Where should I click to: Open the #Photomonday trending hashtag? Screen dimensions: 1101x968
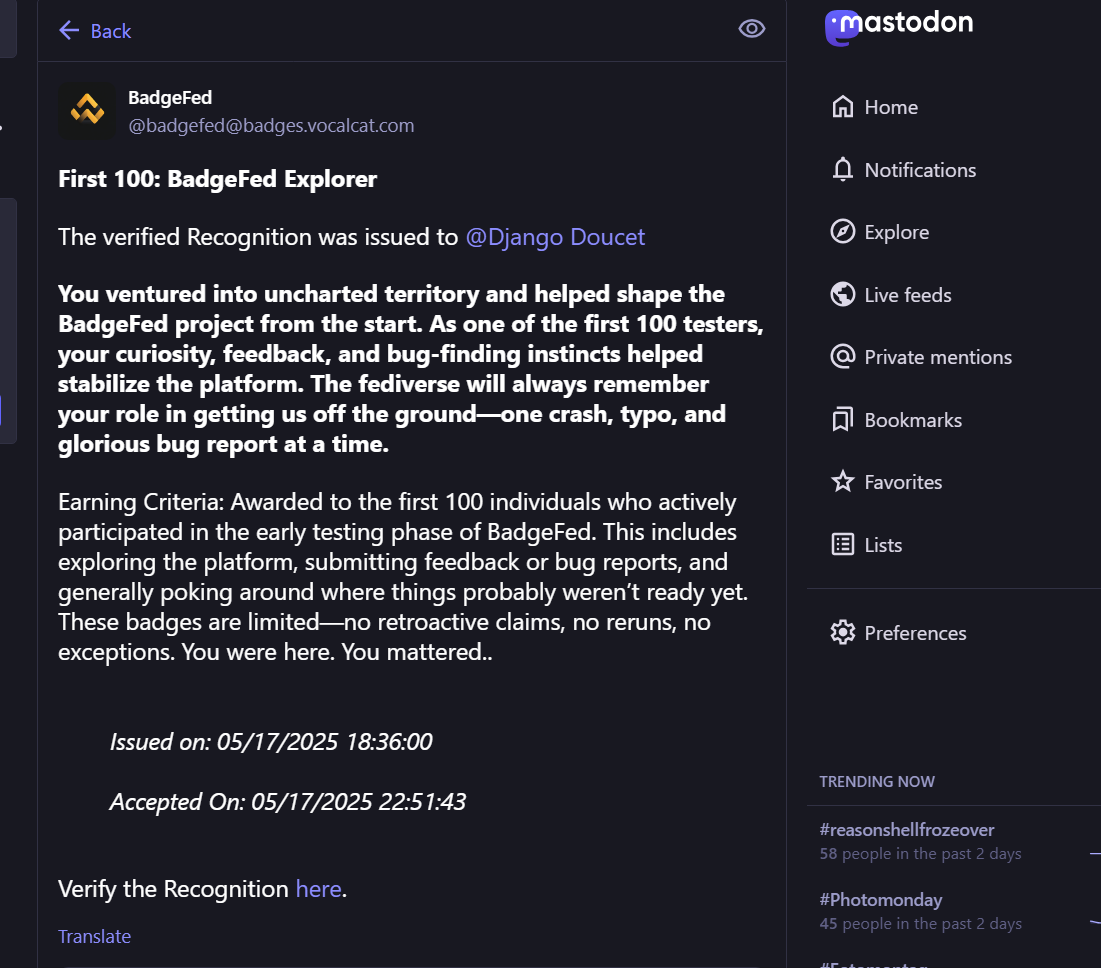click(x=880, y=900)
